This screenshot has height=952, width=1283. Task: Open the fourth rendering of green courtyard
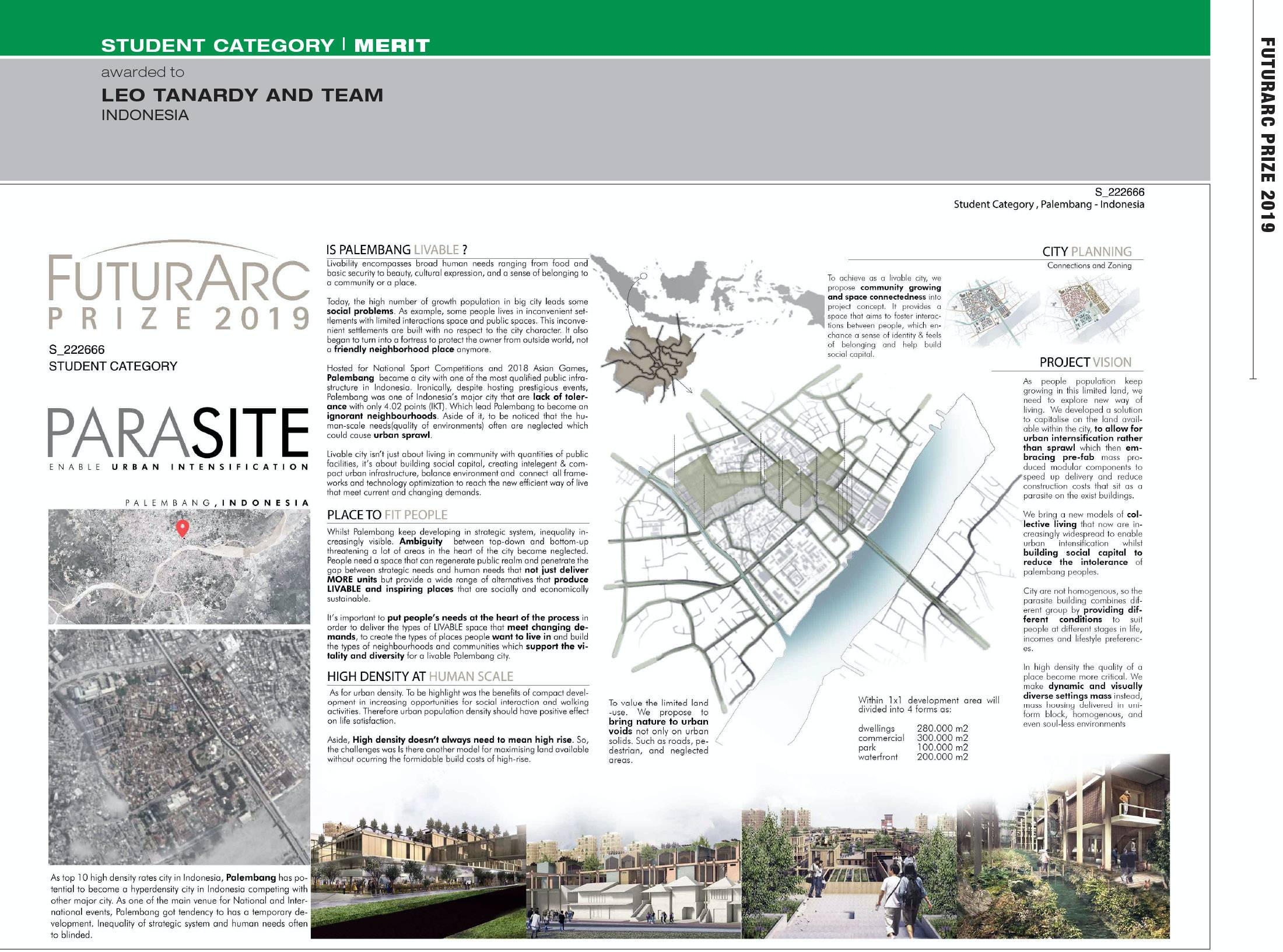pos(1063,846)
